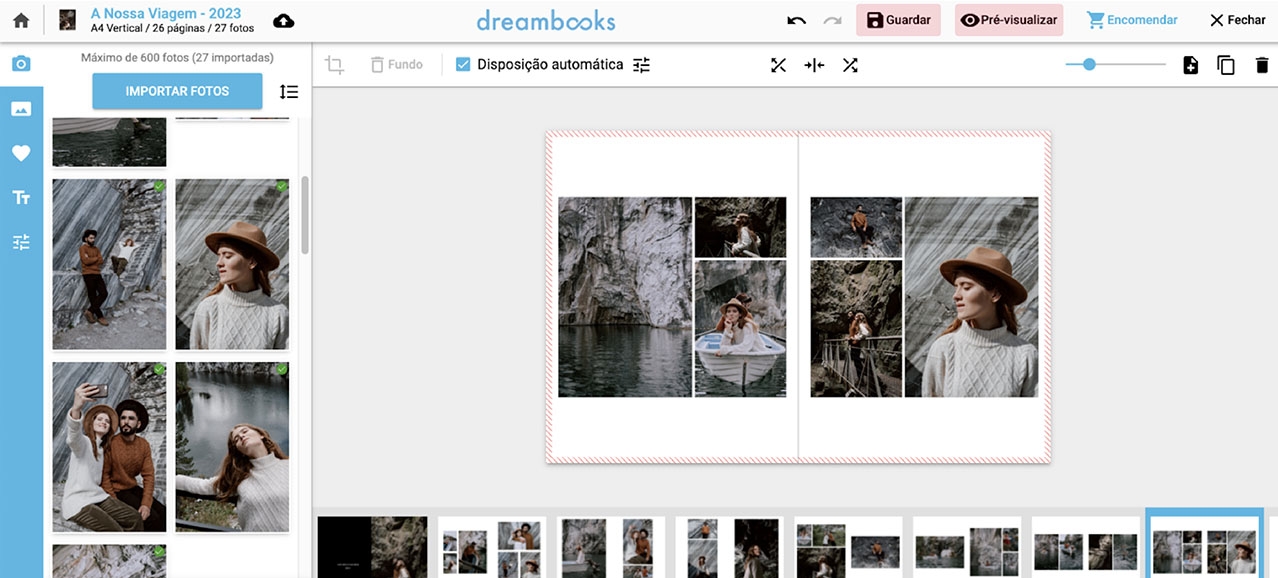The width and height of the screenshot is (1278, 578).
Task: Adjust the zoom slider handle
Action: click(1090, 64)
